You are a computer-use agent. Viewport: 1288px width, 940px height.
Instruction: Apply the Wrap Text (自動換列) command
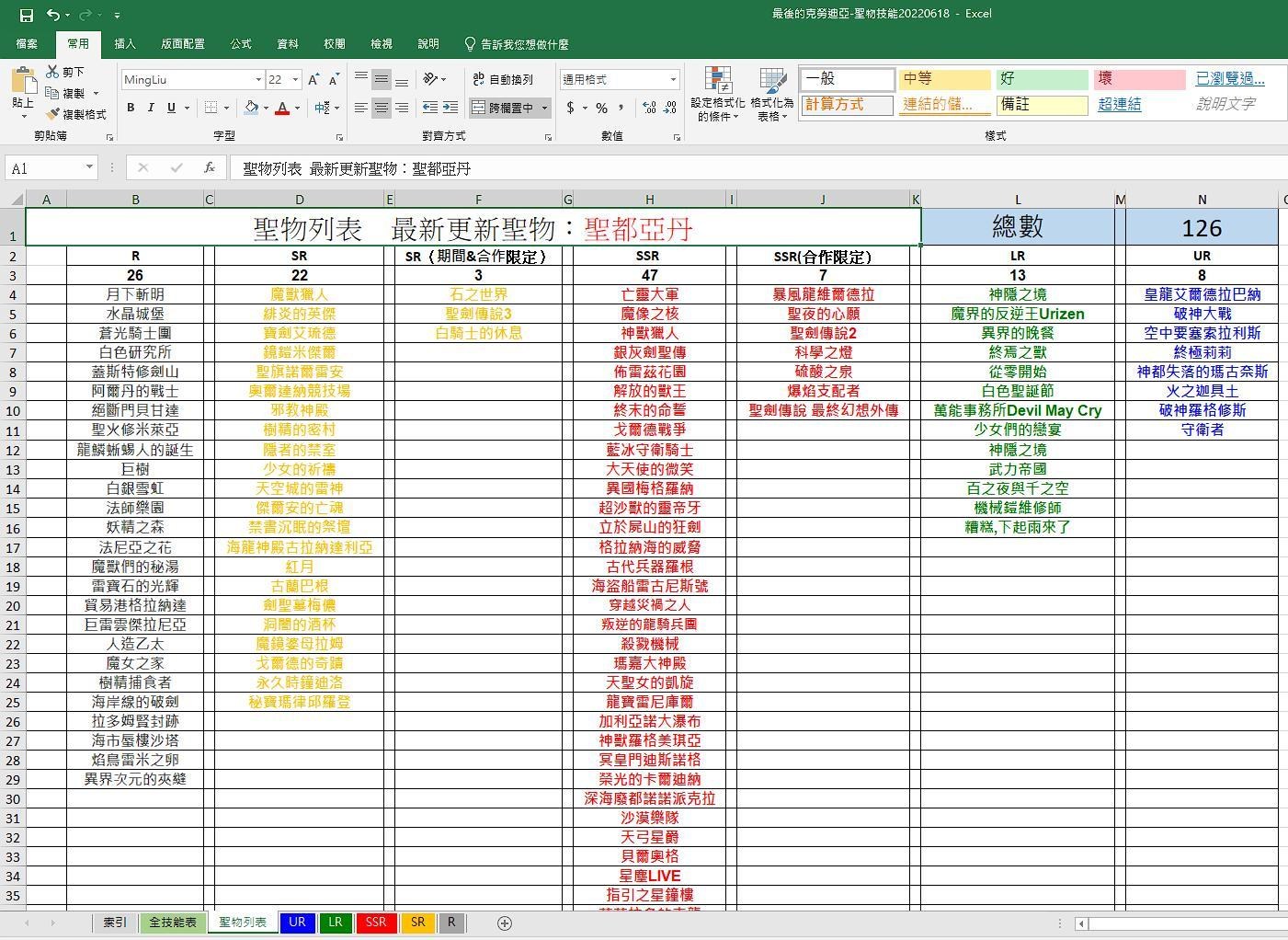tap(504, 79)
